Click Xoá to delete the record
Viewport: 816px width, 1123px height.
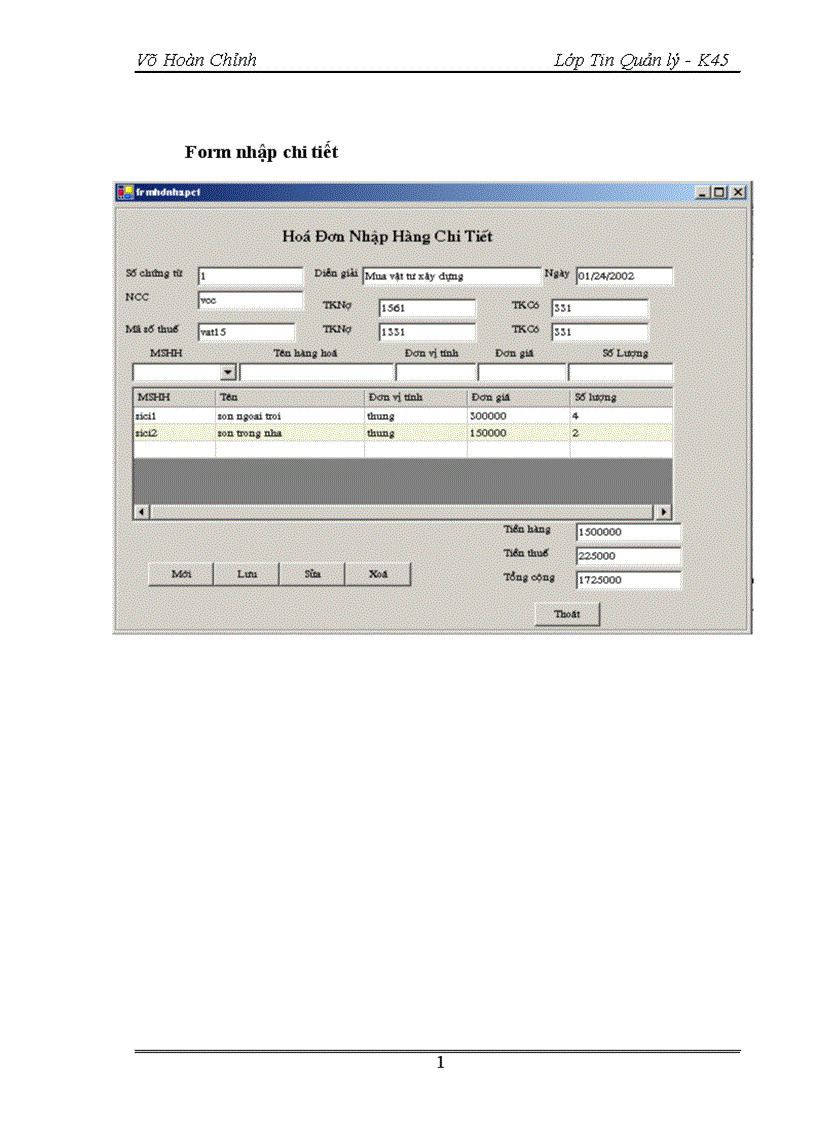[378, 573]
